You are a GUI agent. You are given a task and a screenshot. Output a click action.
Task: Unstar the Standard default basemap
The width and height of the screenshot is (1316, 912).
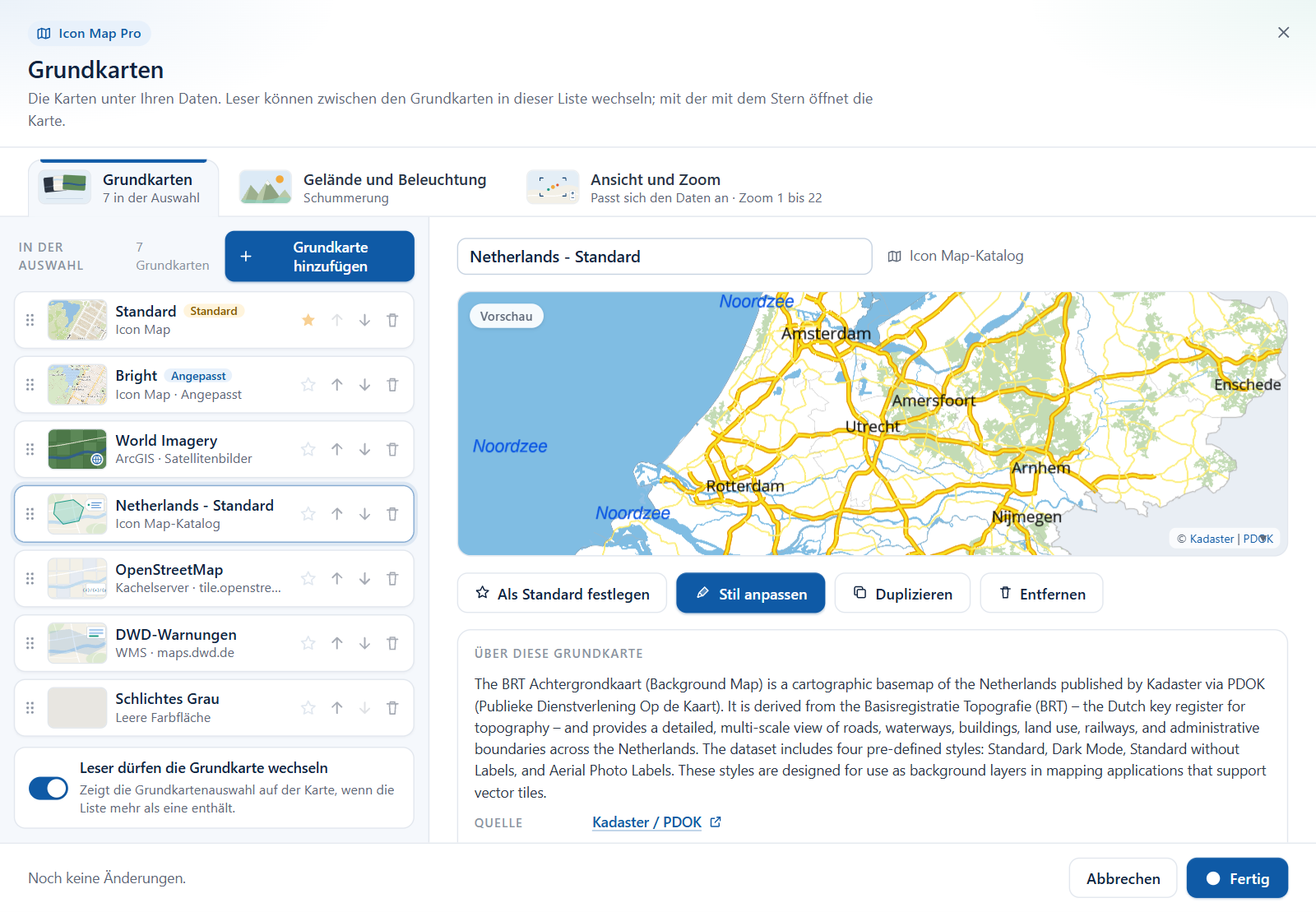[308, 320]
